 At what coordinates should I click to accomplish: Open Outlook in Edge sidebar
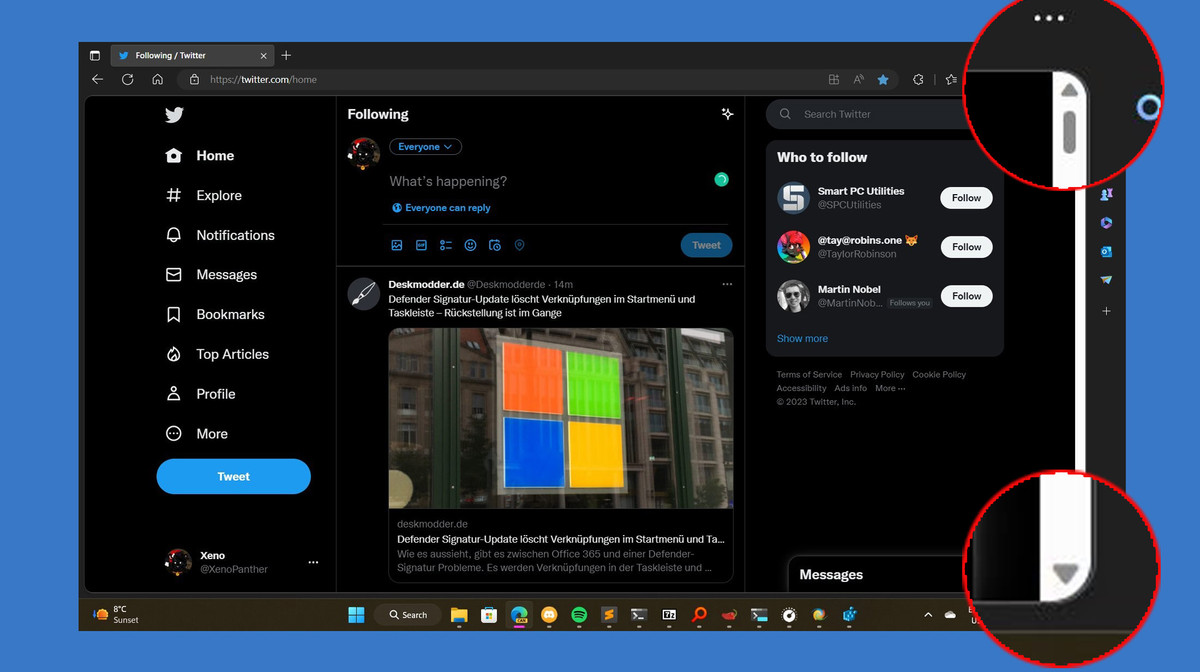pyautogui.click(x=1106, y=252)
